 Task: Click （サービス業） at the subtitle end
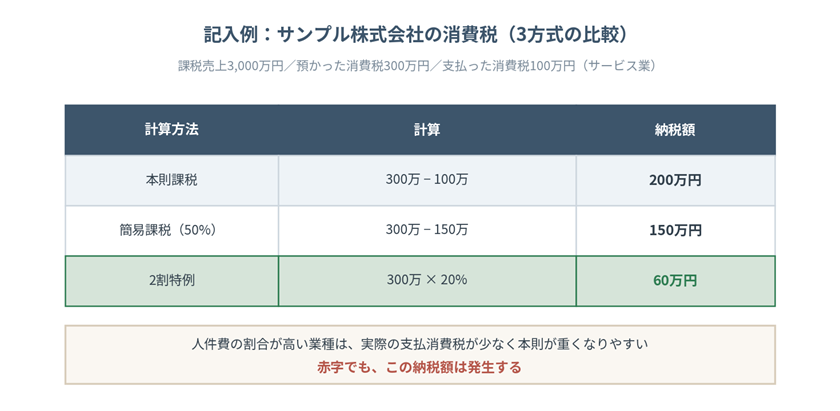(617, 66)
